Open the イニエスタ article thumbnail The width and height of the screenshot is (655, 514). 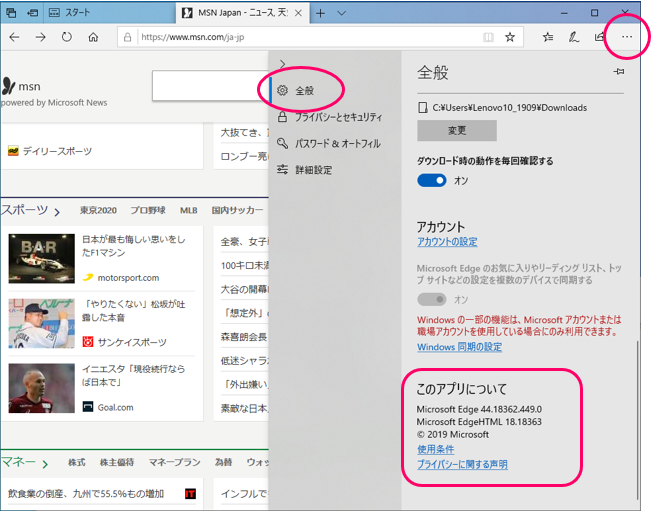coord(41,388)
